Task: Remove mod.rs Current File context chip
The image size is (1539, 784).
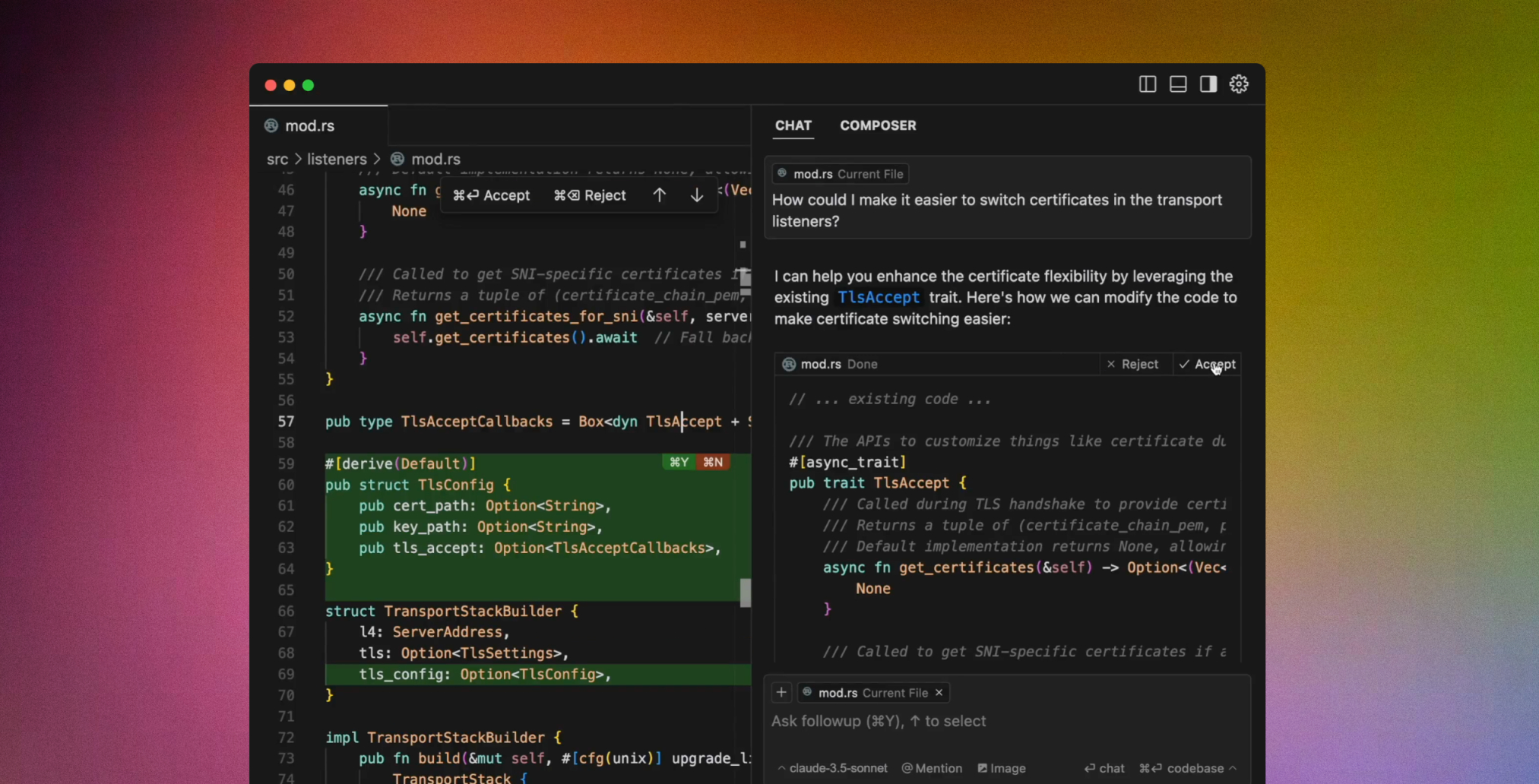Action: (x=939, y=692)
